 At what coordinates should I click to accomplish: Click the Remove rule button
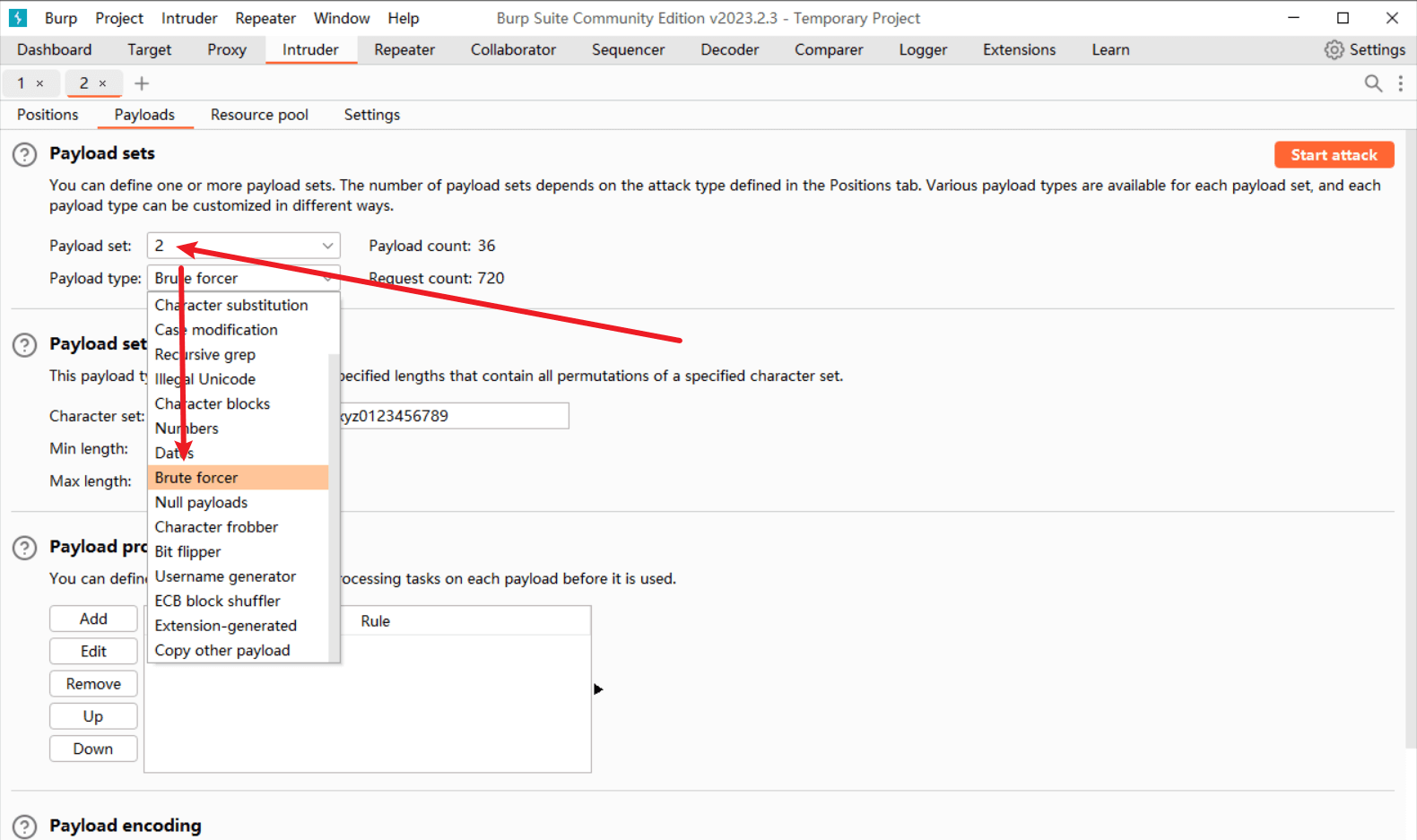pyautogui.click(x=93, y=684)
